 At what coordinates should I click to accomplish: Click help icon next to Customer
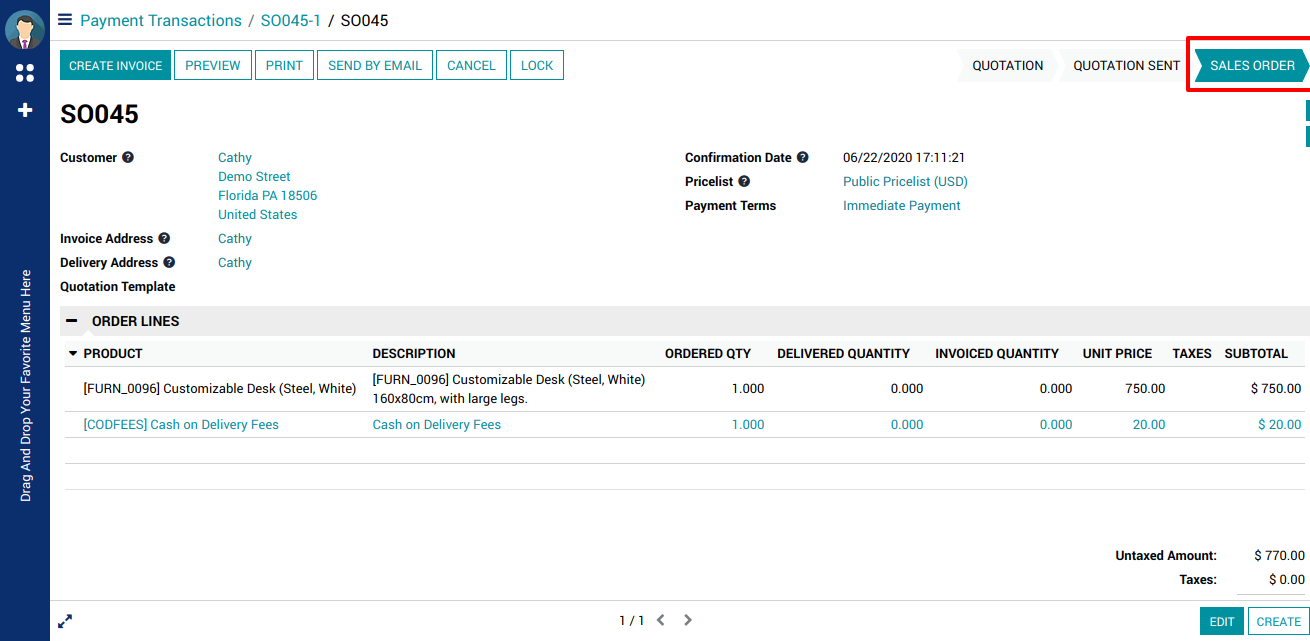coord(128,158)
